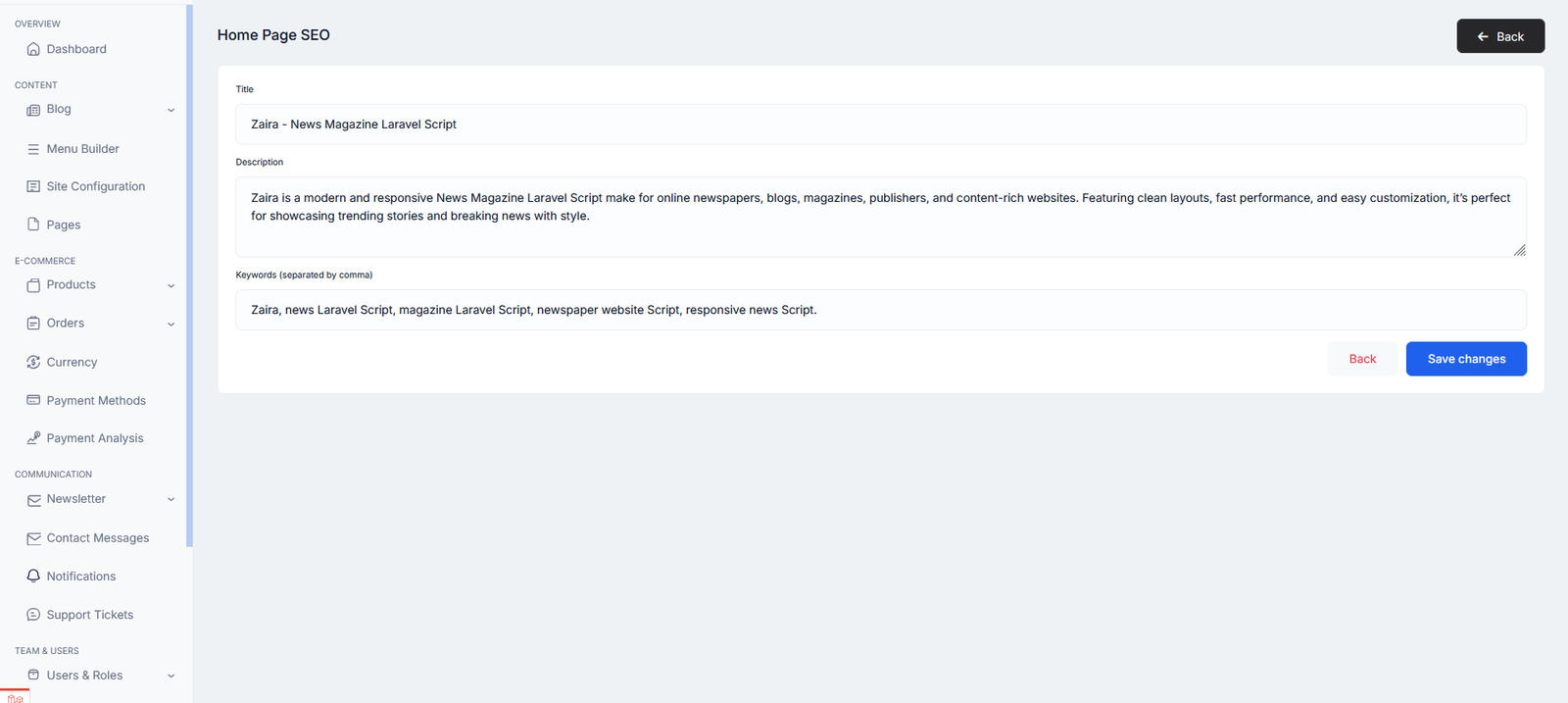Click the Home Page SEO heading
1568x703 pixels.
[273, 35]
